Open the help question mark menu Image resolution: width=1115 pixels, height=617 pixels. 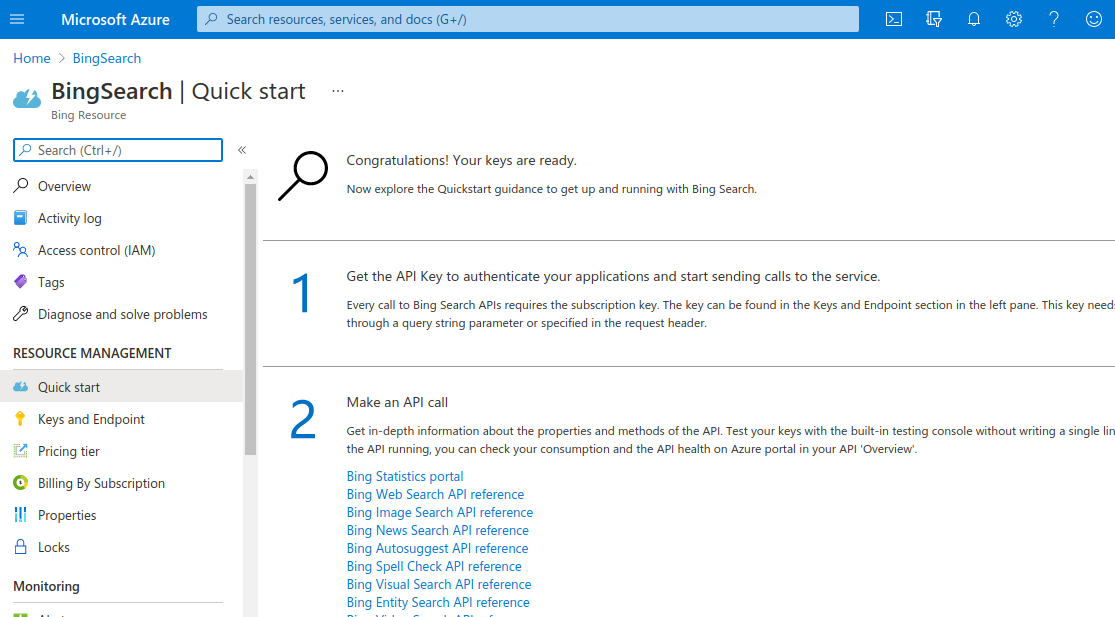pyautogui.click(x=1054, y=19)
